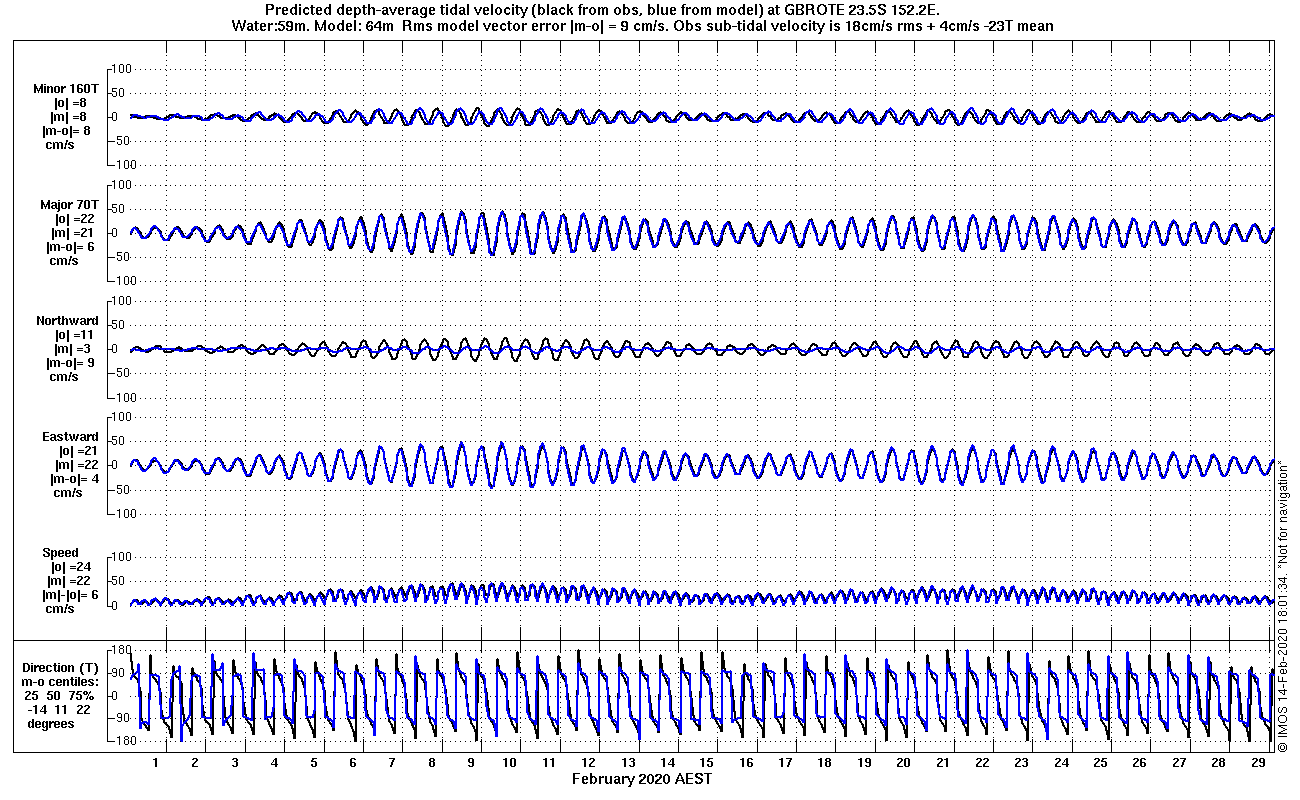Click day '27' on the date axis

click(1179, 763)
